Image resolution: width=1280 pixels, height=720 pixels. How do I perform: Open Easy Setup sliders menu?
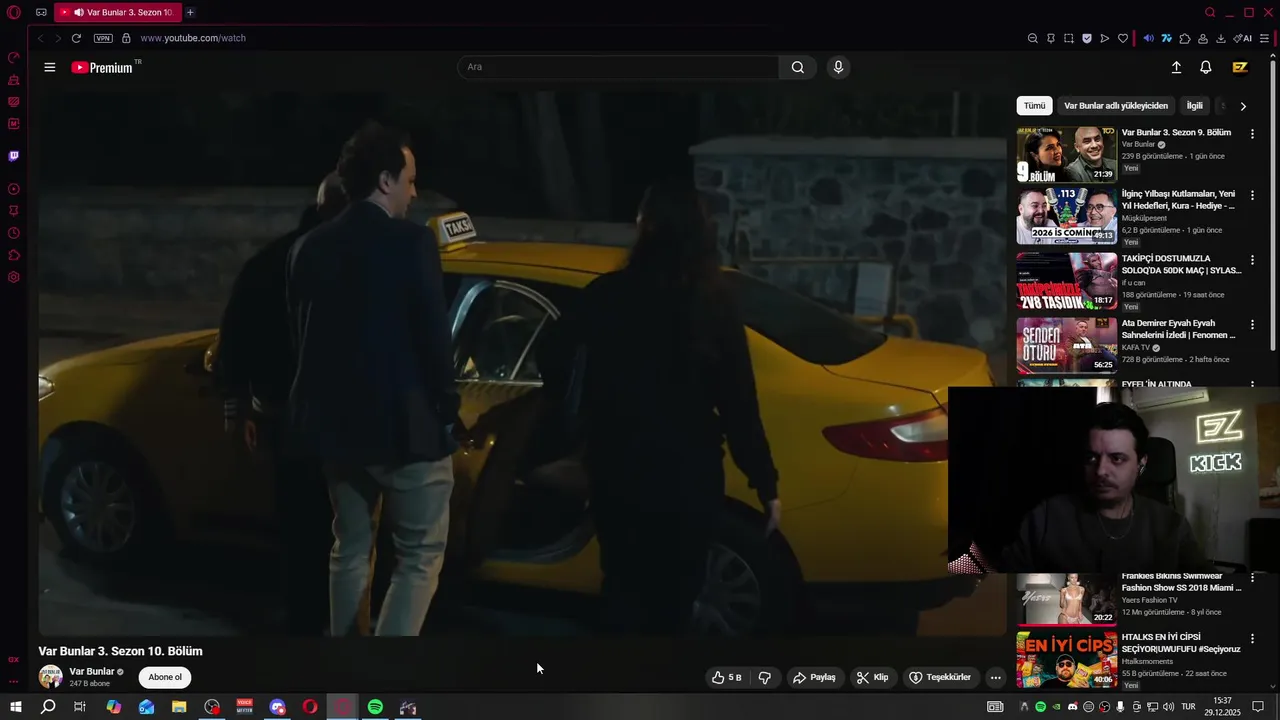(x=1265, y=38)
